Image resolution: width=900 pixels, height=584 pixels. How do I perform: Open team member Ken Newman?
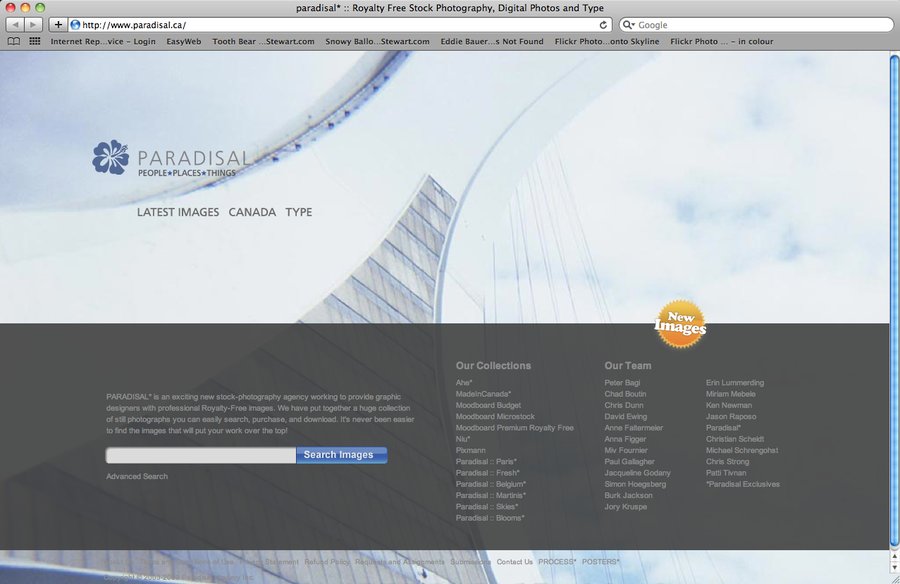(729, 405)
